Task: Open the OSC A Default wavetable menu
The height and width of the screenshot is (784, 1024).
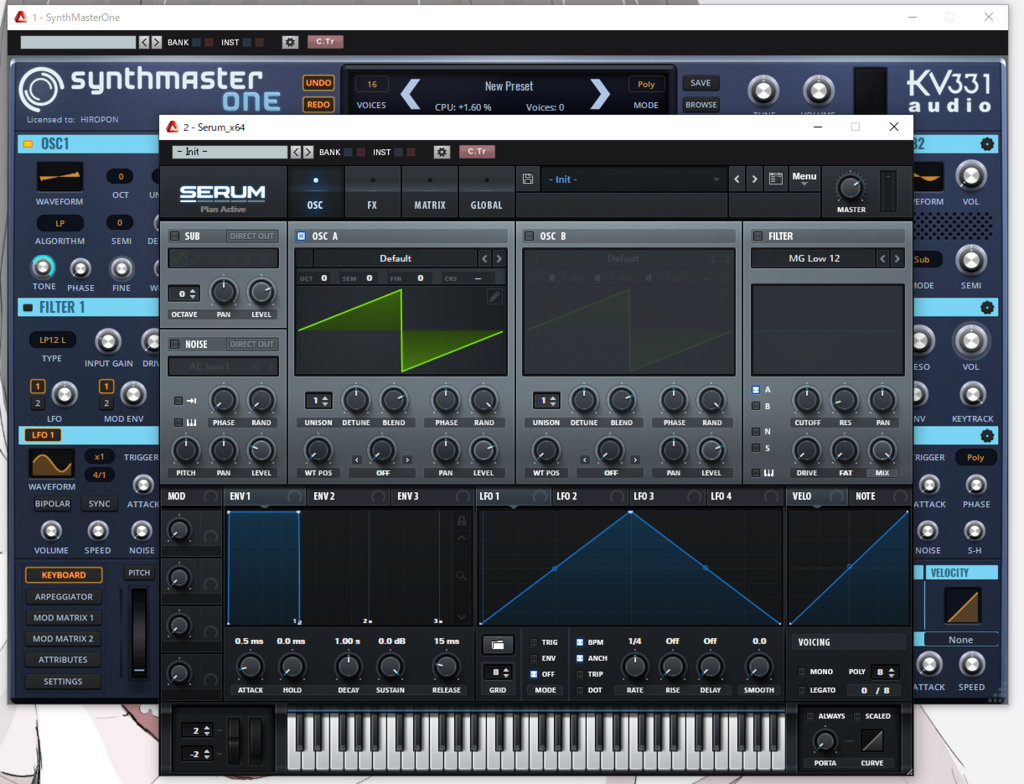Action: pyautogui.click(x=395, y=259)
